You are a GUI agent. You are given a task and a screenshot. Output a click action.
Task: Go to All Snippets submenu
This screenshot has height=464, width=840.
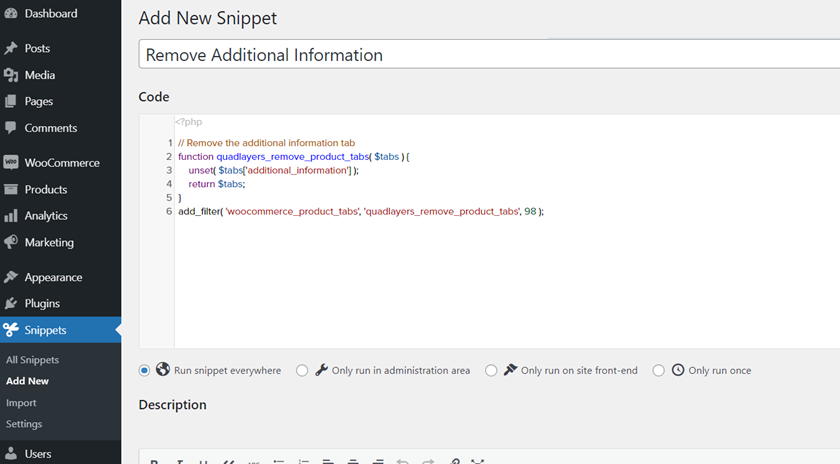point(32,360)
